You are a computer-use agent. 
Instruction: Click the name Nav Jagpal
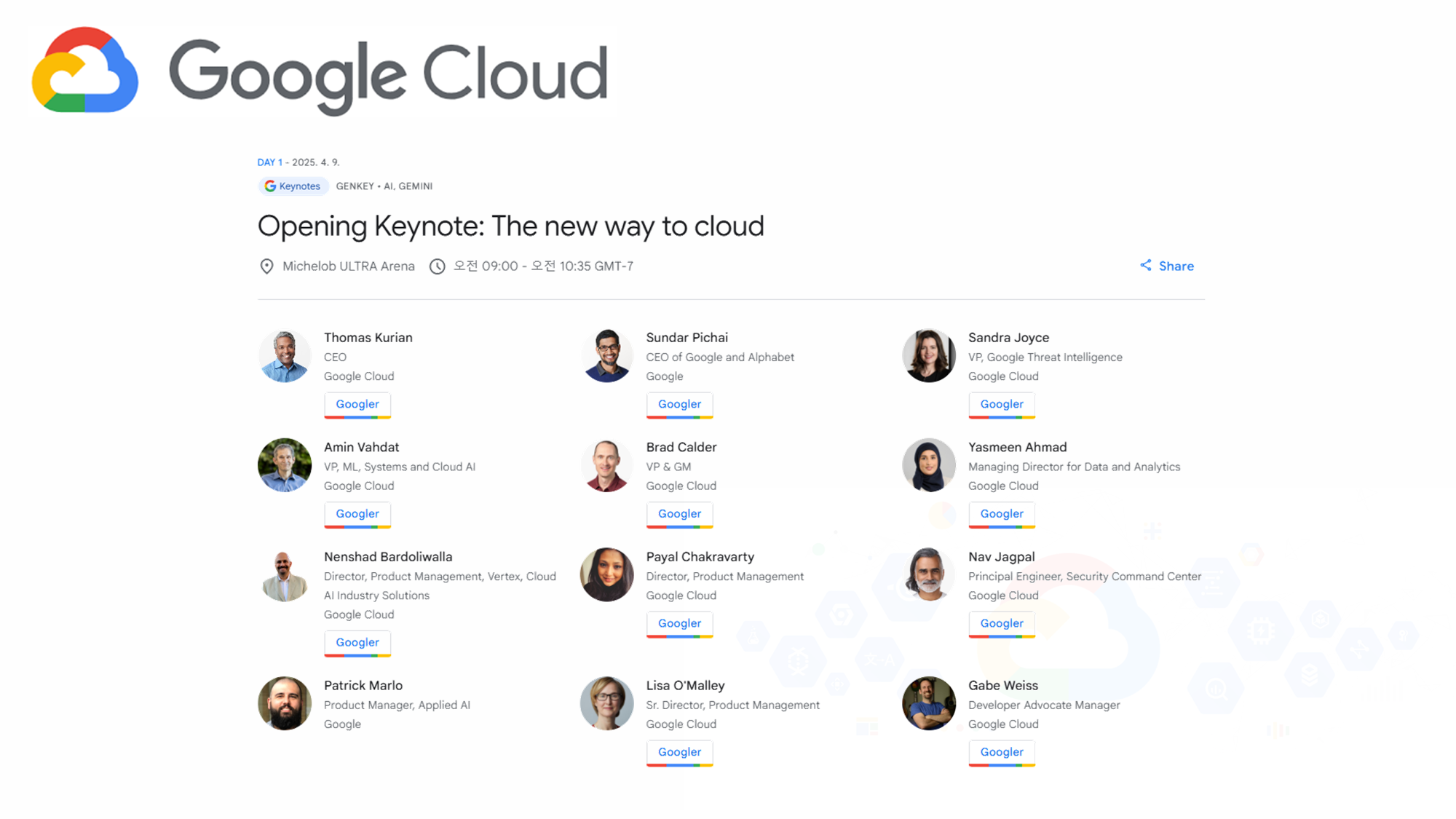point(1002,557)
